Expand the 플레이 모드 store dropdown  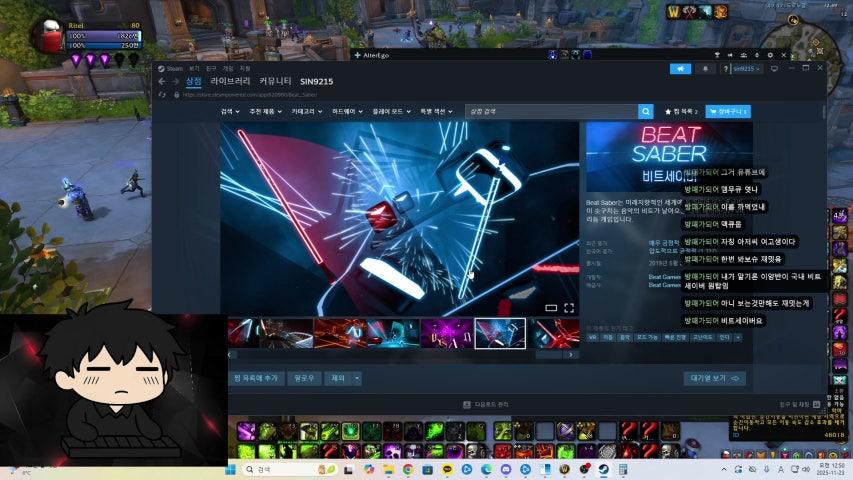point(391,111)
